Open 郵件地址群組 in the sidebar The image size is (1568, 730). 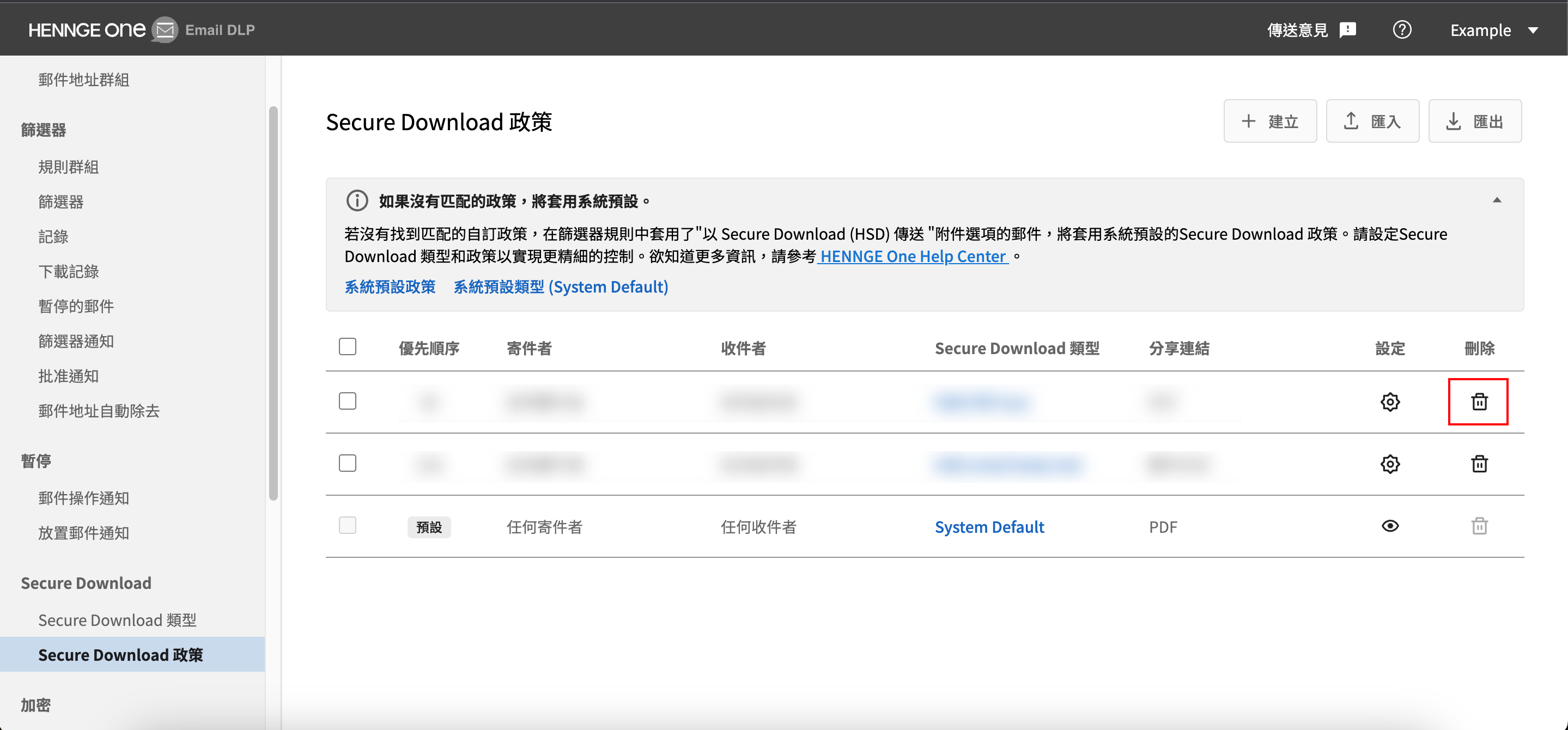click(x=84, y=80)
